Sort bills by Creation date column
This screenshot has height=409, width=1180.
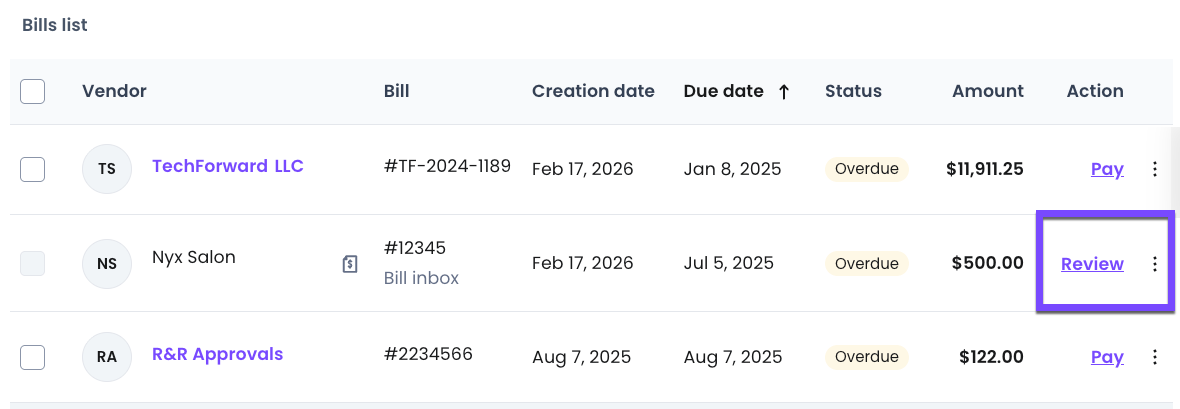(593, 91)
